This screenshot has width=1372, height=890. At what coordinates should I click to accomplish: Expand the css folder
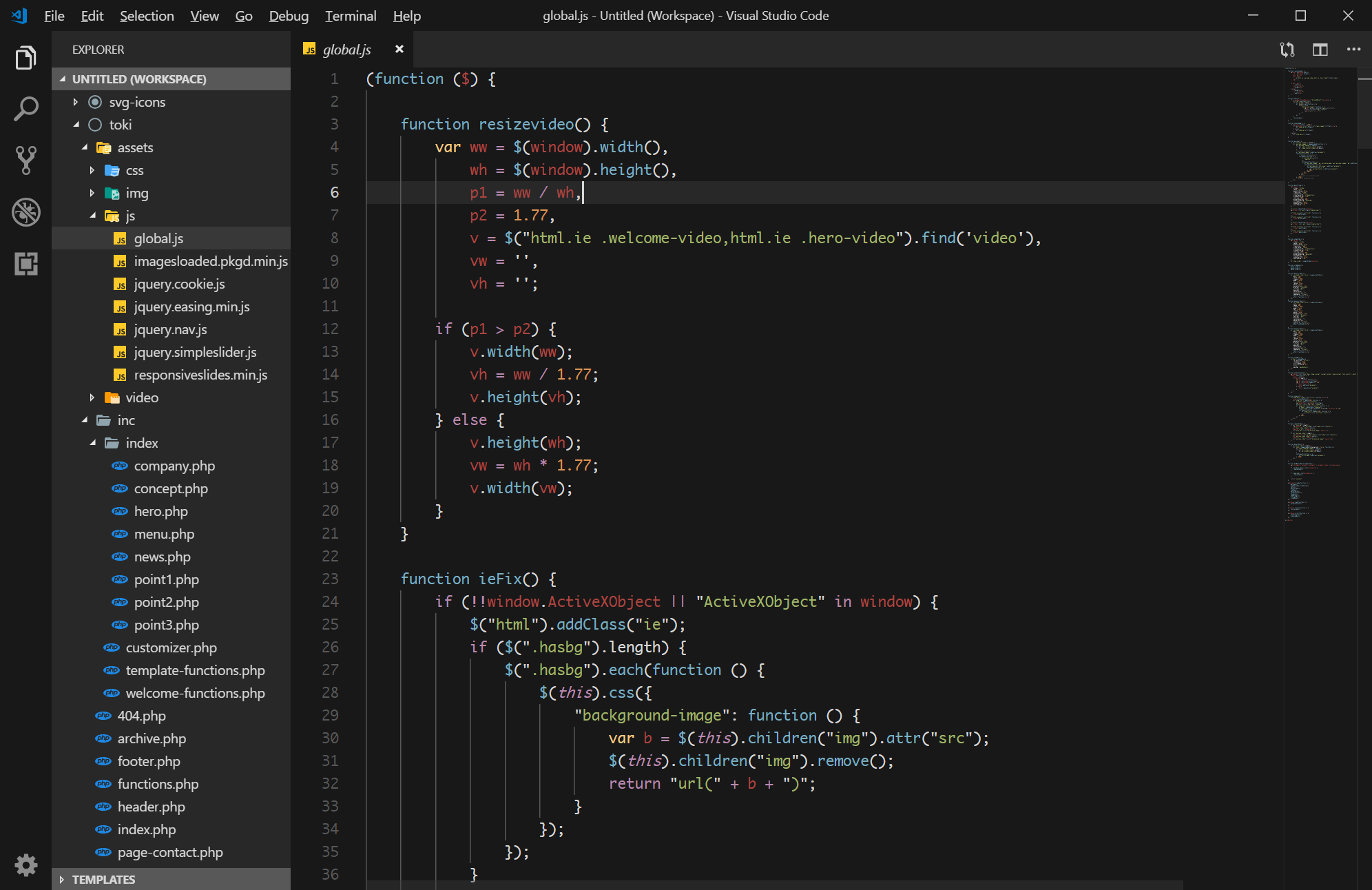point(134,170)
